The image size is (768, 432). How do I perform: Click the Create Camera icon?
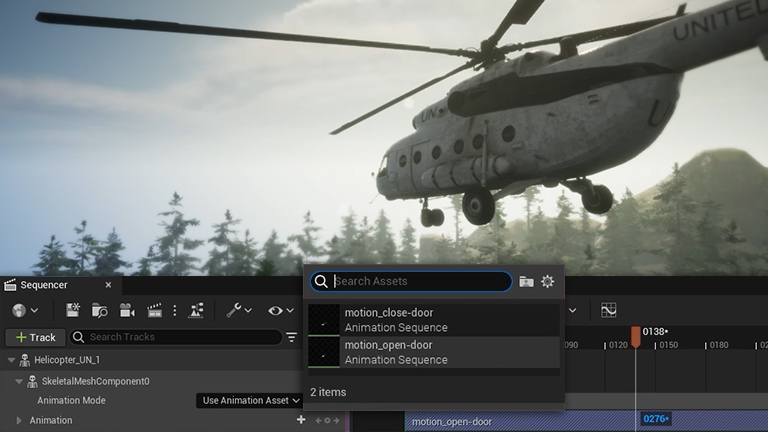tap(127, 311)
